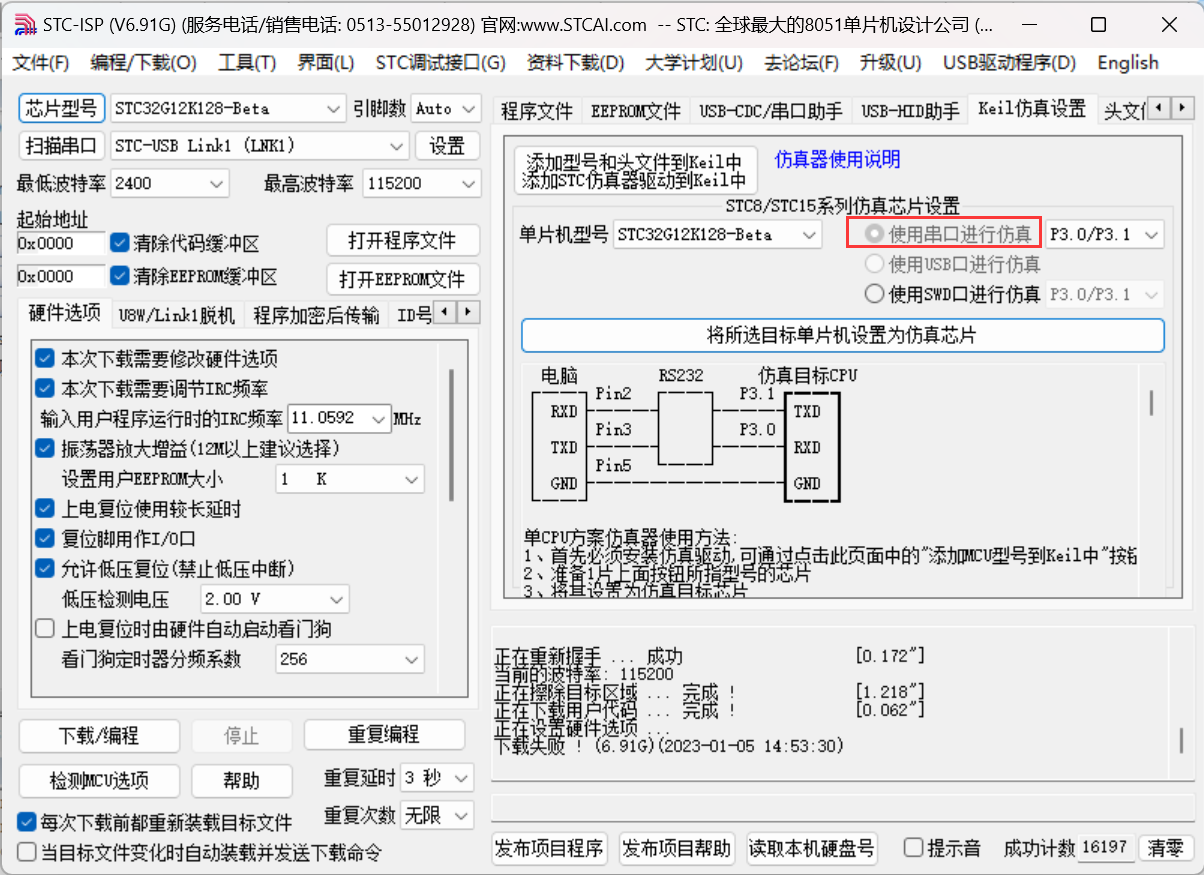Open 编程/下载(O) menu
Screen dimensions: 1204x875
[143, 63]
